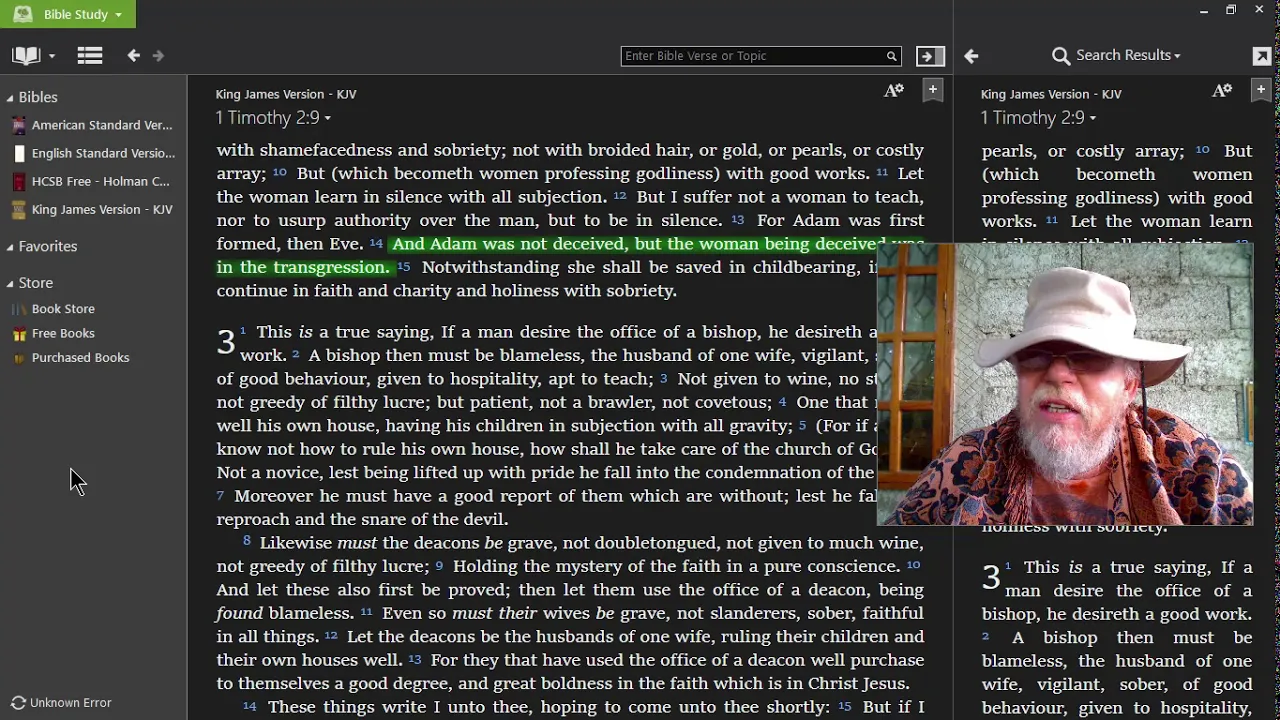Click the Book Store icon

point(19,309)
